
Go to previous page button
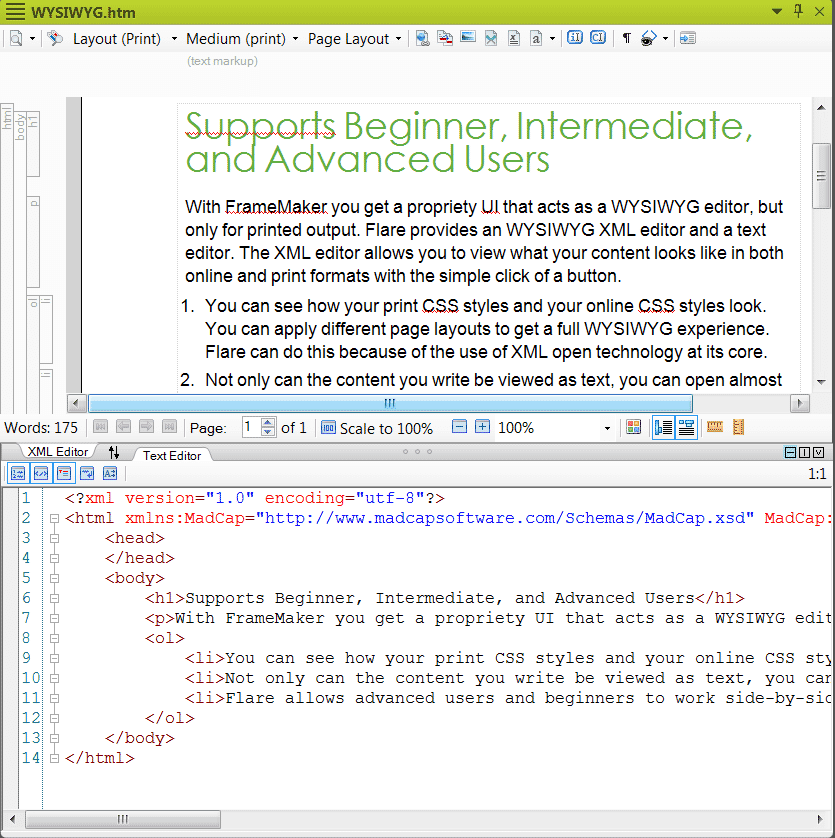[123, 426]
